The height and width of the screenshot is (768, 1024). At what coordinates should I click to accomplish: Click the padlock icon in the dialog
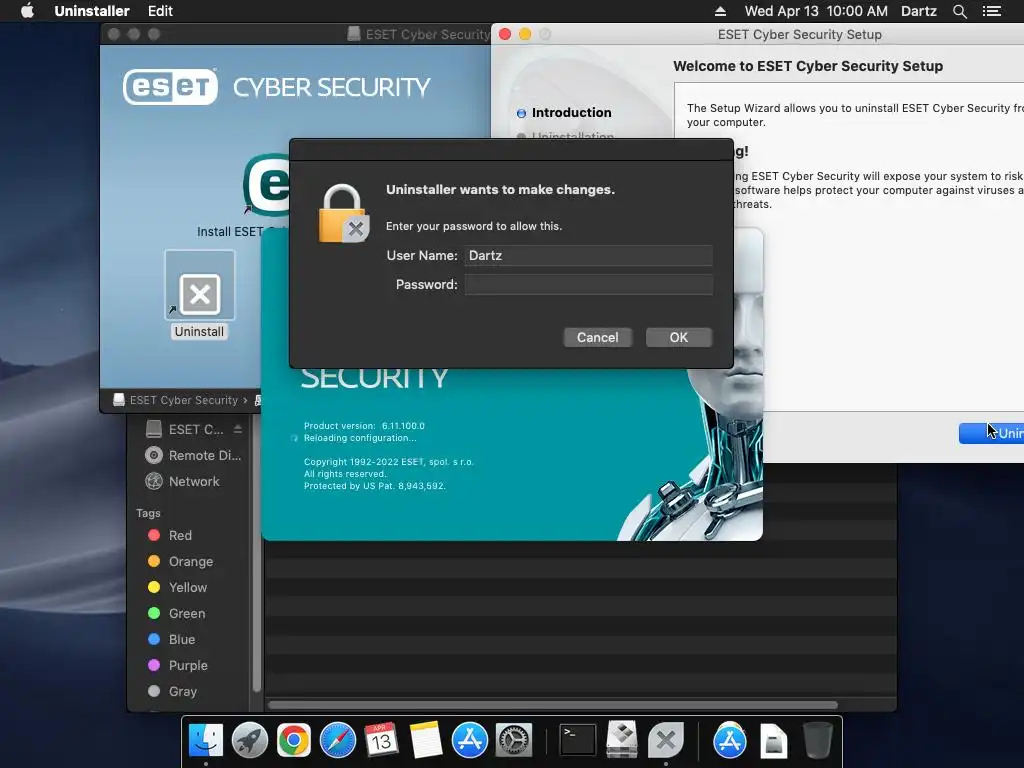point(344,214)
